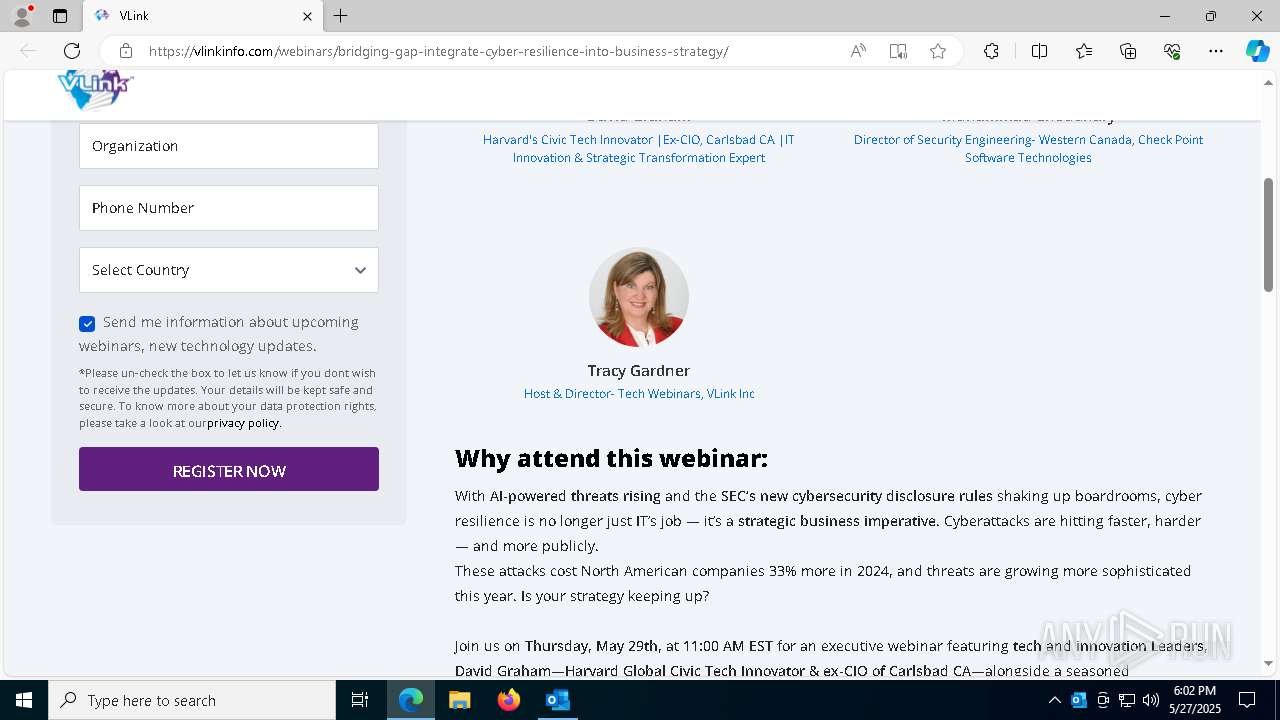Click the taskbar search box

point(192,700)
